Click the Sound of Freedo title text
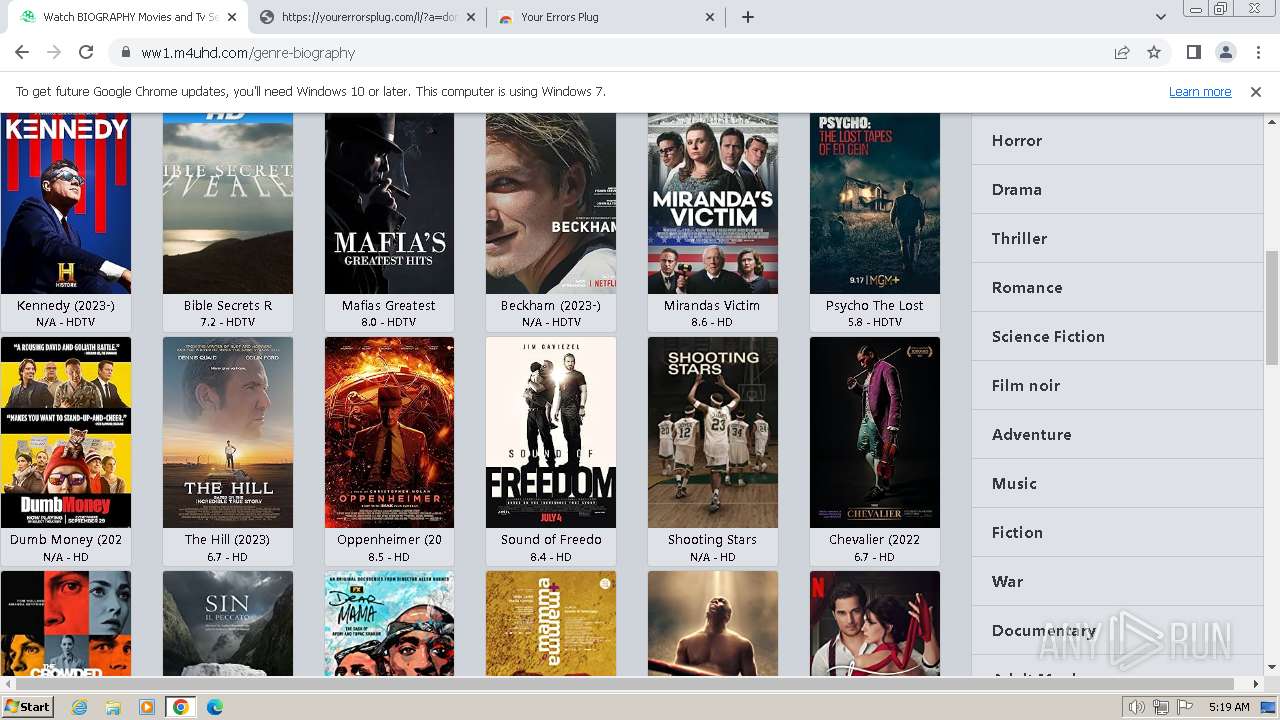The image size is (1280, 720). coord(551,539)
